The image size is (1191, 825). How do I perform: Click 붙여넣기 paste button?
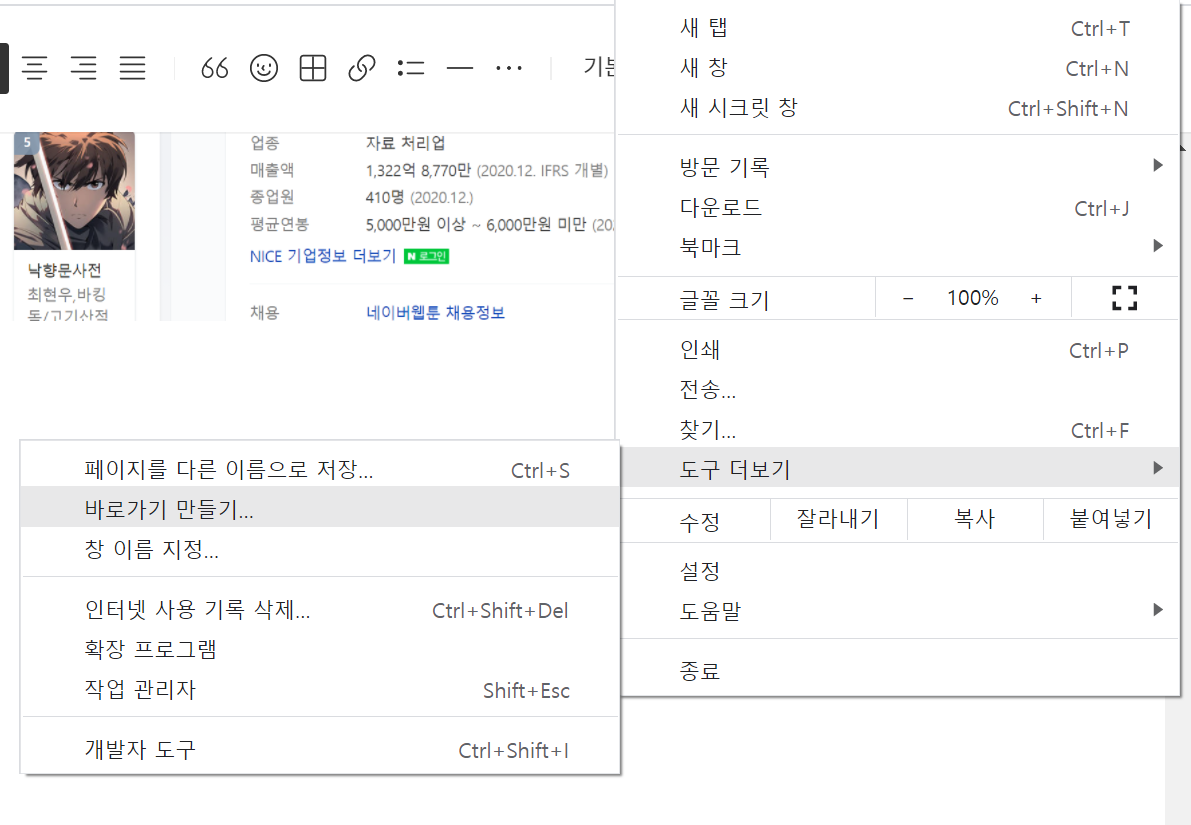[1110, 520]
